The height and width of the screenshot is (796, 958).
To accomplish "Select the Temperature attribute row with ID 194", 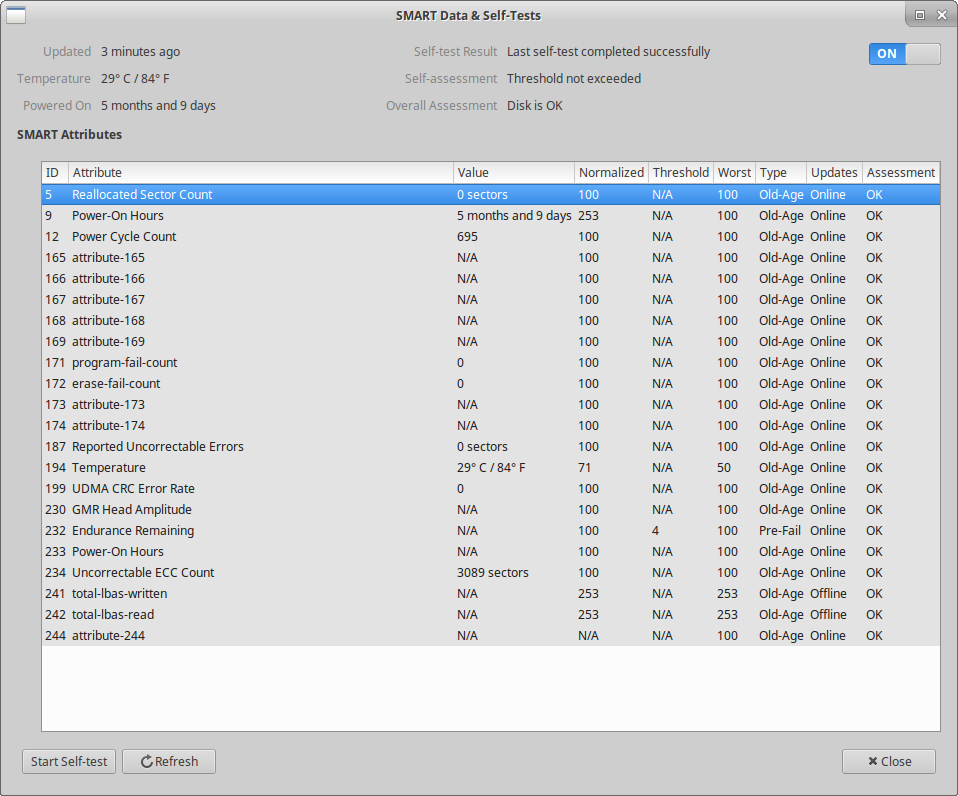I will coord(491,468).
